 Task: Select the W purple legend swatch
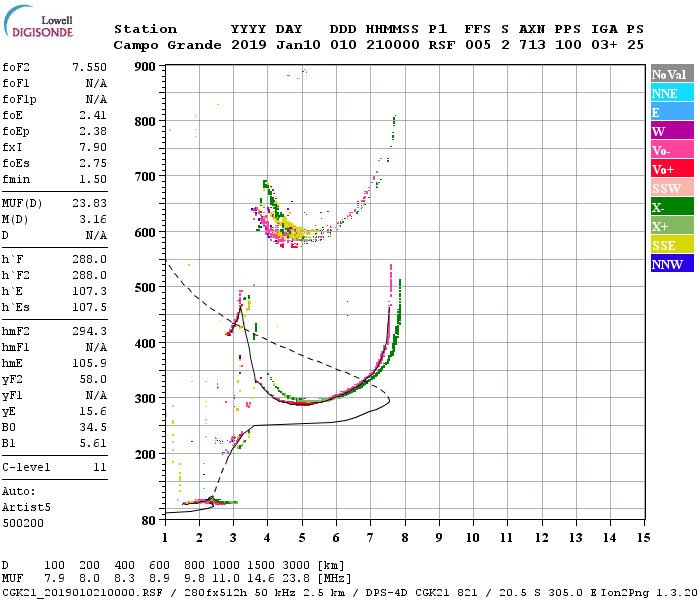[x=672, y=131]
